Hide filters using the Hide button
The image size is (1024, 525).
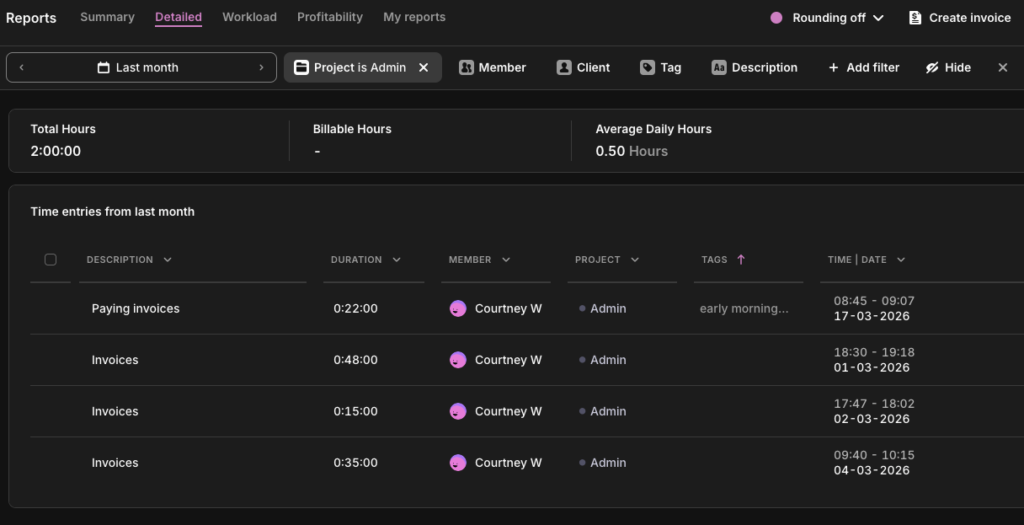pyautogui.click(x=948, y=67)
